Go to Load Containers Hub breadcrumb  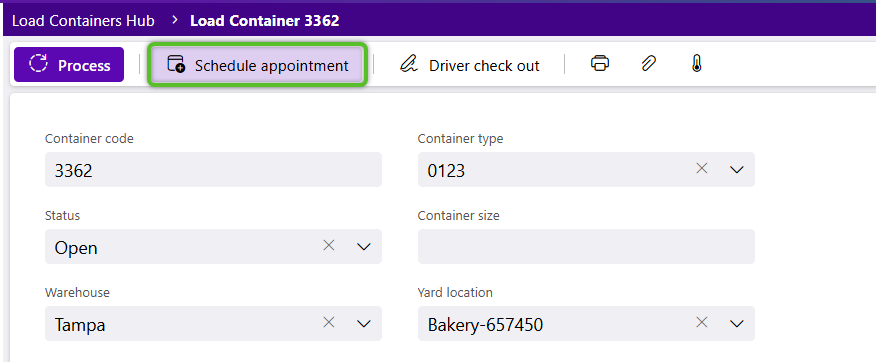(83, 21)
